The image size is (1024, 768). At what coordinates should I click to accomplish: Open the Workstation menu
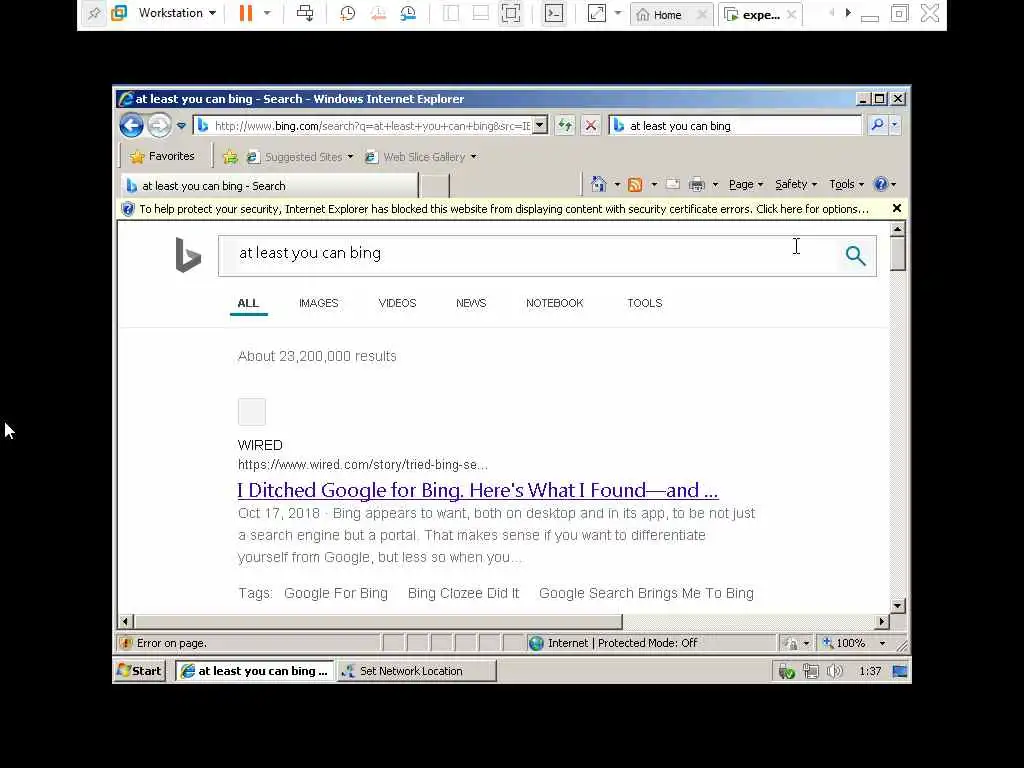[176, 13]
